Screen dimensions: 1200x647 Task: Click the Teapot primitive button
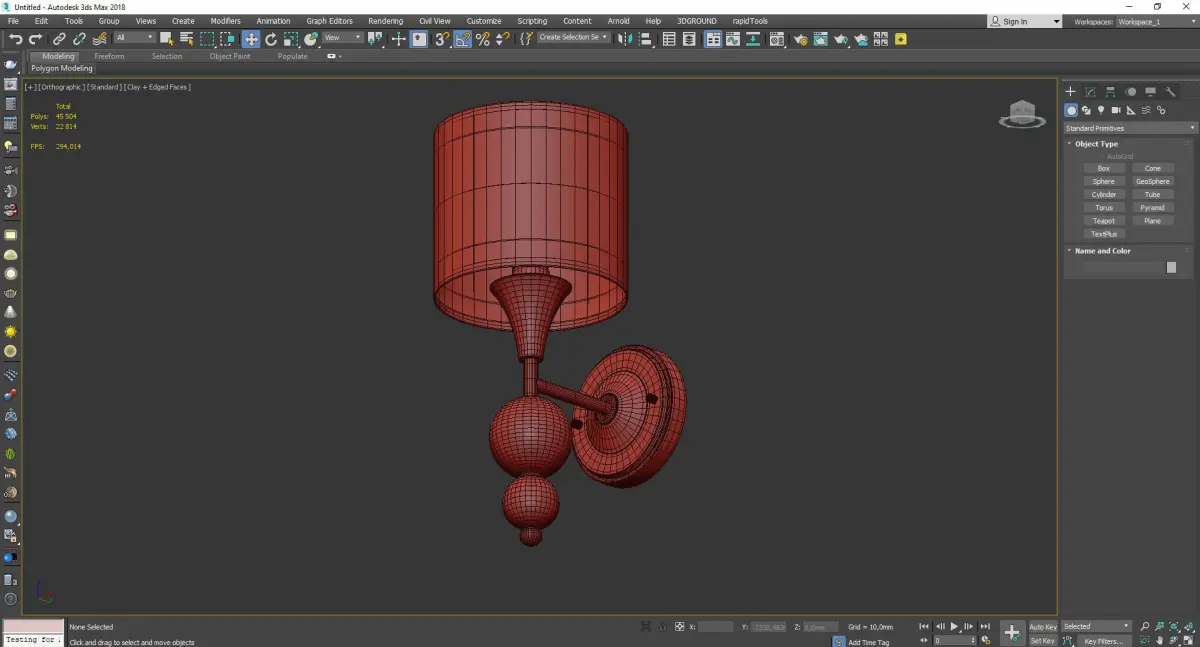pyautogui.click(x=1103, y=221)
